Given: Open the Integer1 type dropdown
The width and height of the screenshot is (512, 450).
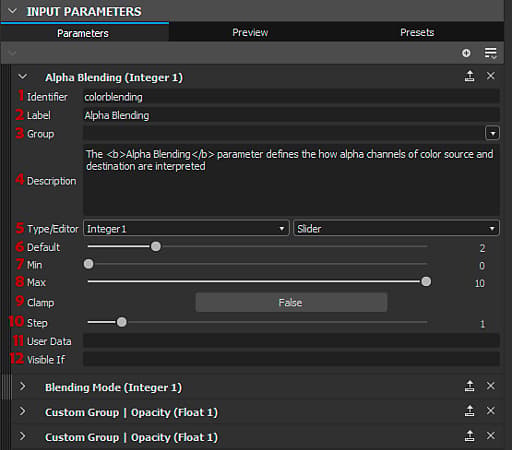Looking at the screenshot, I should click(x=186, y=229).
